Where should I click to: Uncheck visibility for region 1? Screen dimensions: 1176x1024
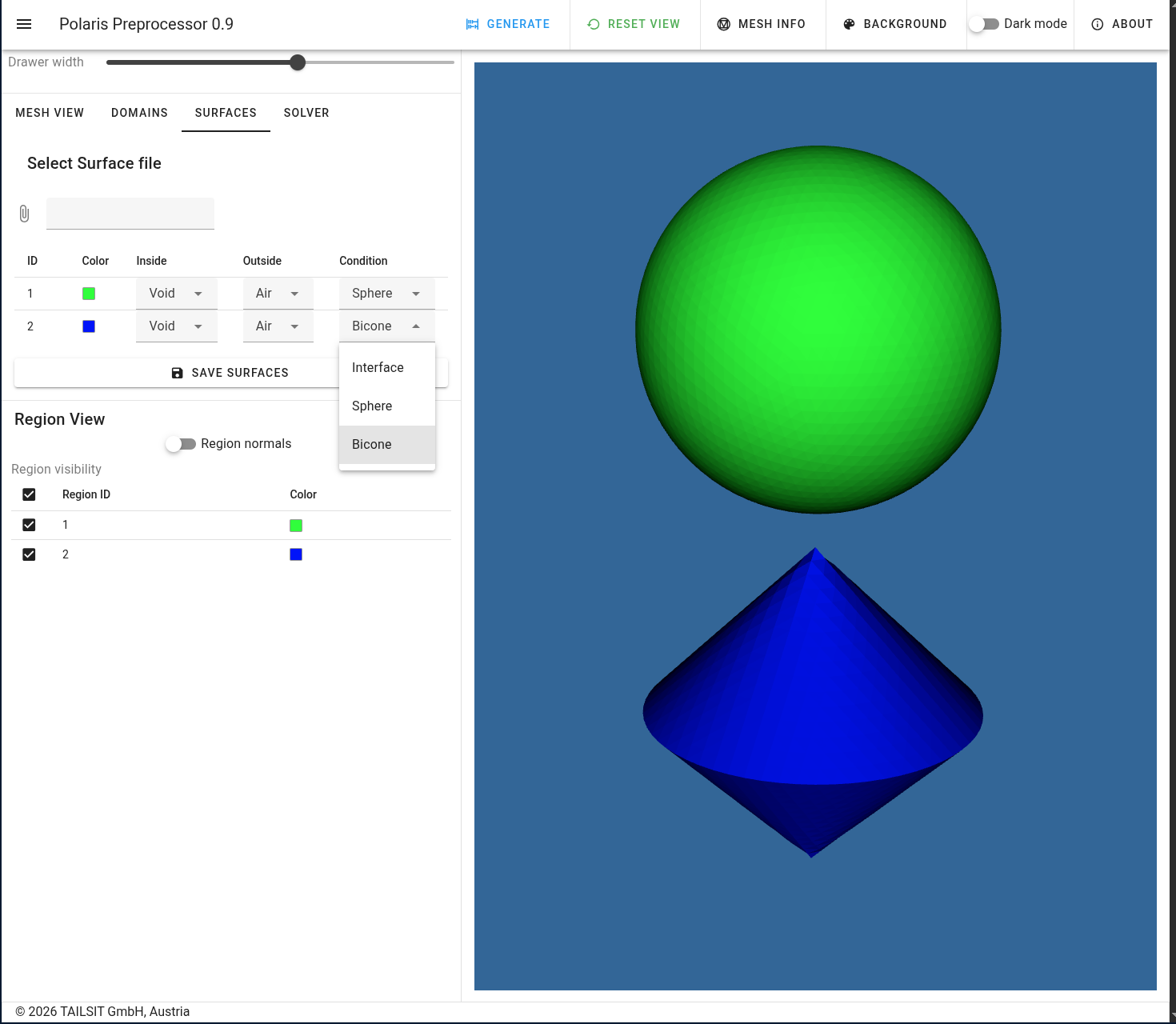tap(29, 525)
